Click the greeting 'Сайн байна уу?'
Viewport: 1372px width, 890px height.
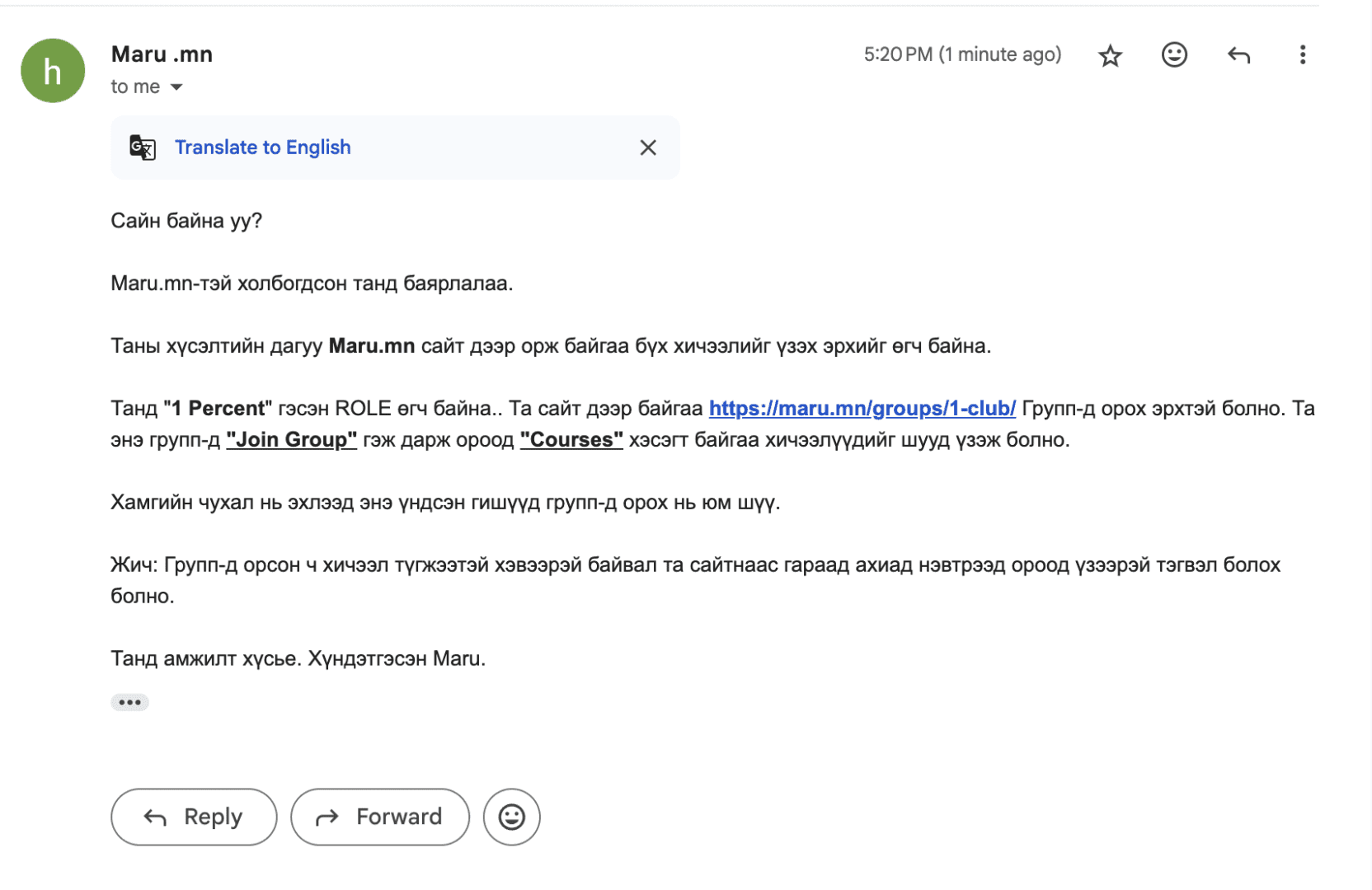click(x=186, y=221)
